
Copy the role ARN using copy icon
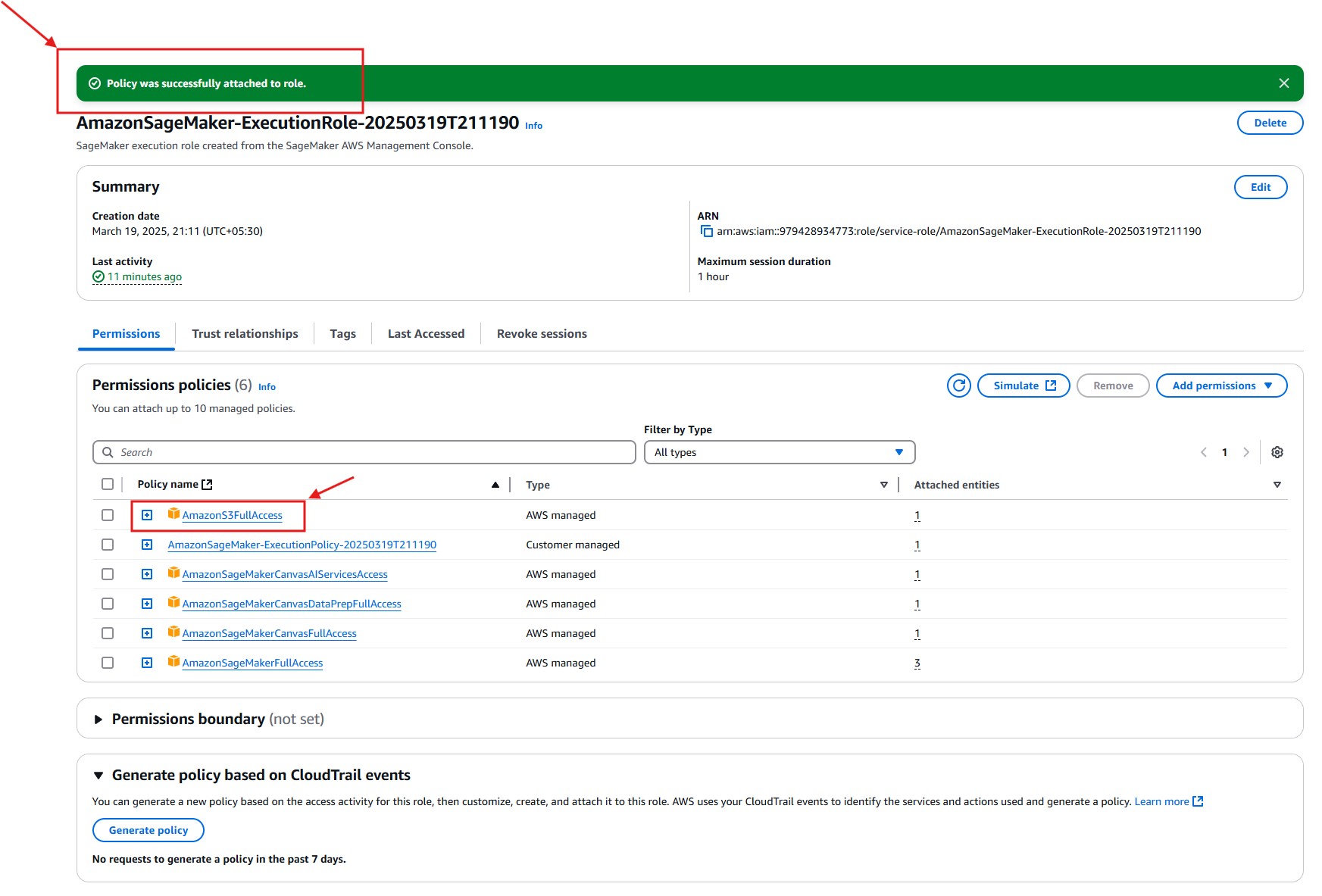pos(706,232)
